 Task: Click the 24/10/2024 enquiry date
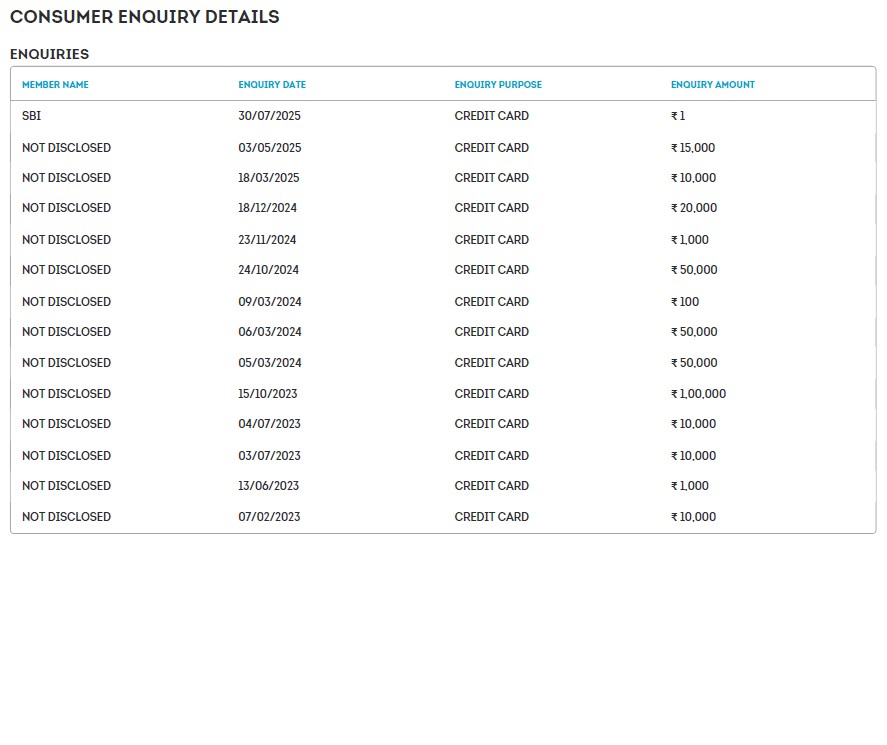268,270
